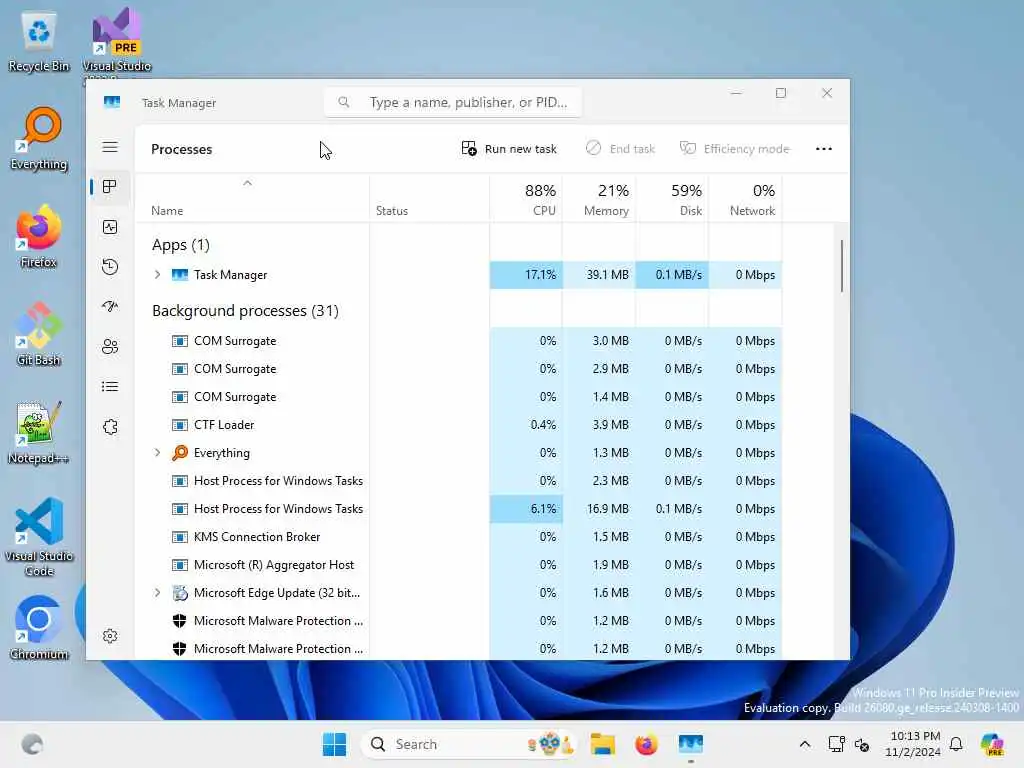
Task: Select COM Surrogate using 1.4 MB
Action: 459,397
